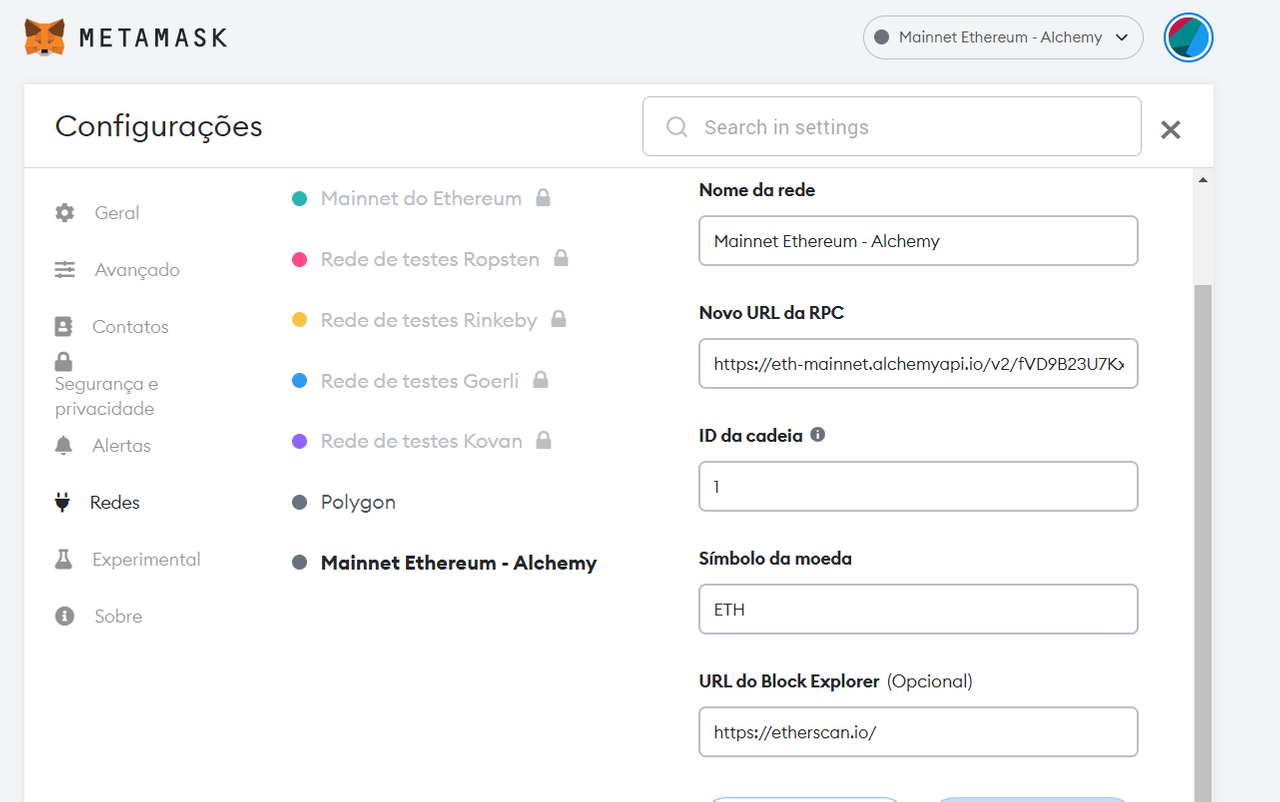
Task: Click the MetaMask fox logo
Action: pyautogui.click(x=45, y=36)
